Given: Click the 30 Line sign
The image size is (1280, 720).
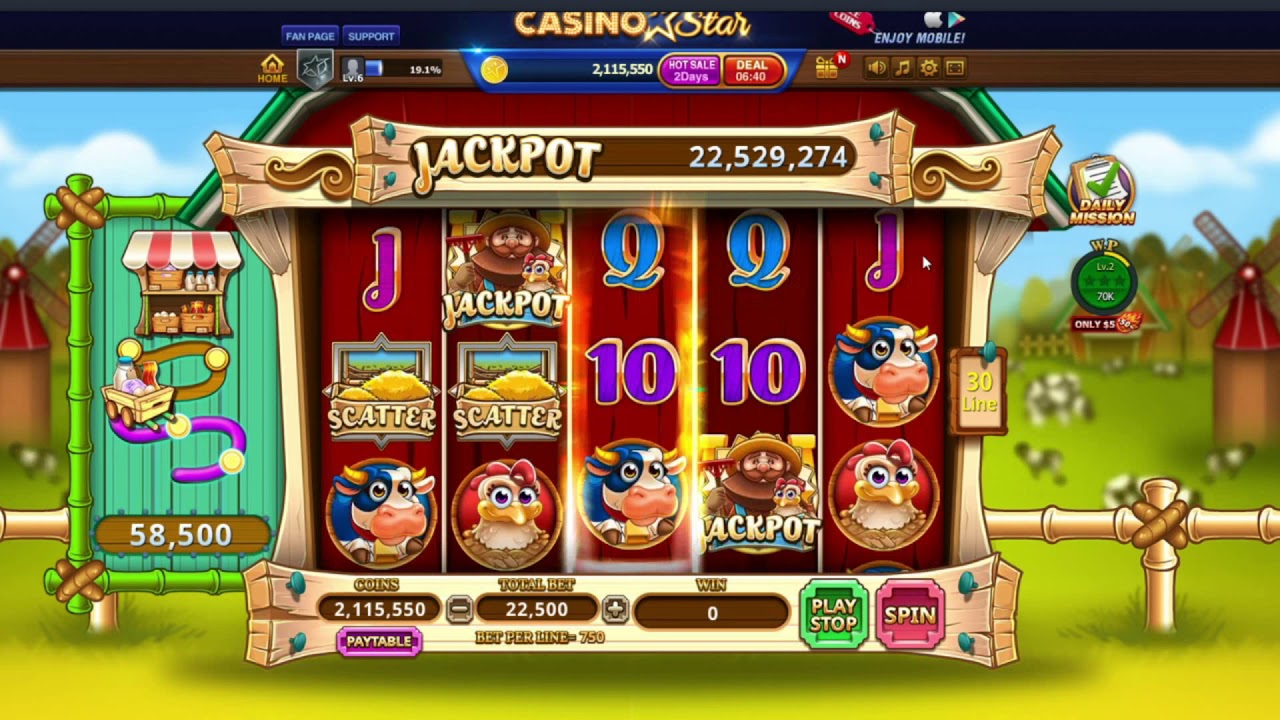Looking at the screenshot, I should pyautogui.click(x=979, y=391).
